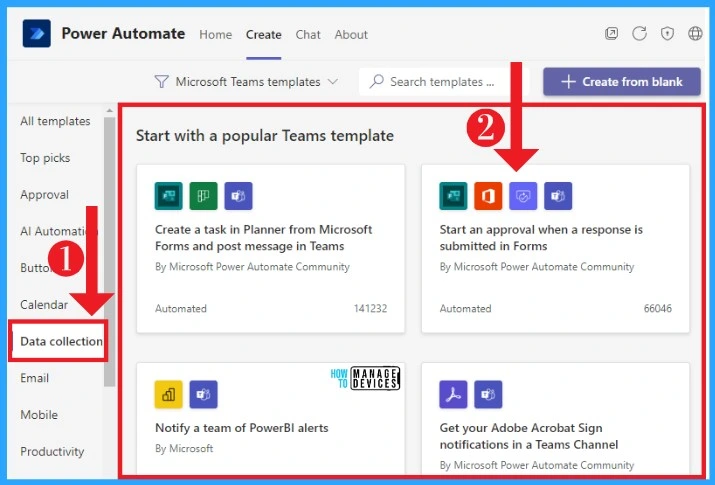This screenshot has width=715, height=485.
Task: Click the pop-out app icon in header
Action: (x=611, y=33)
